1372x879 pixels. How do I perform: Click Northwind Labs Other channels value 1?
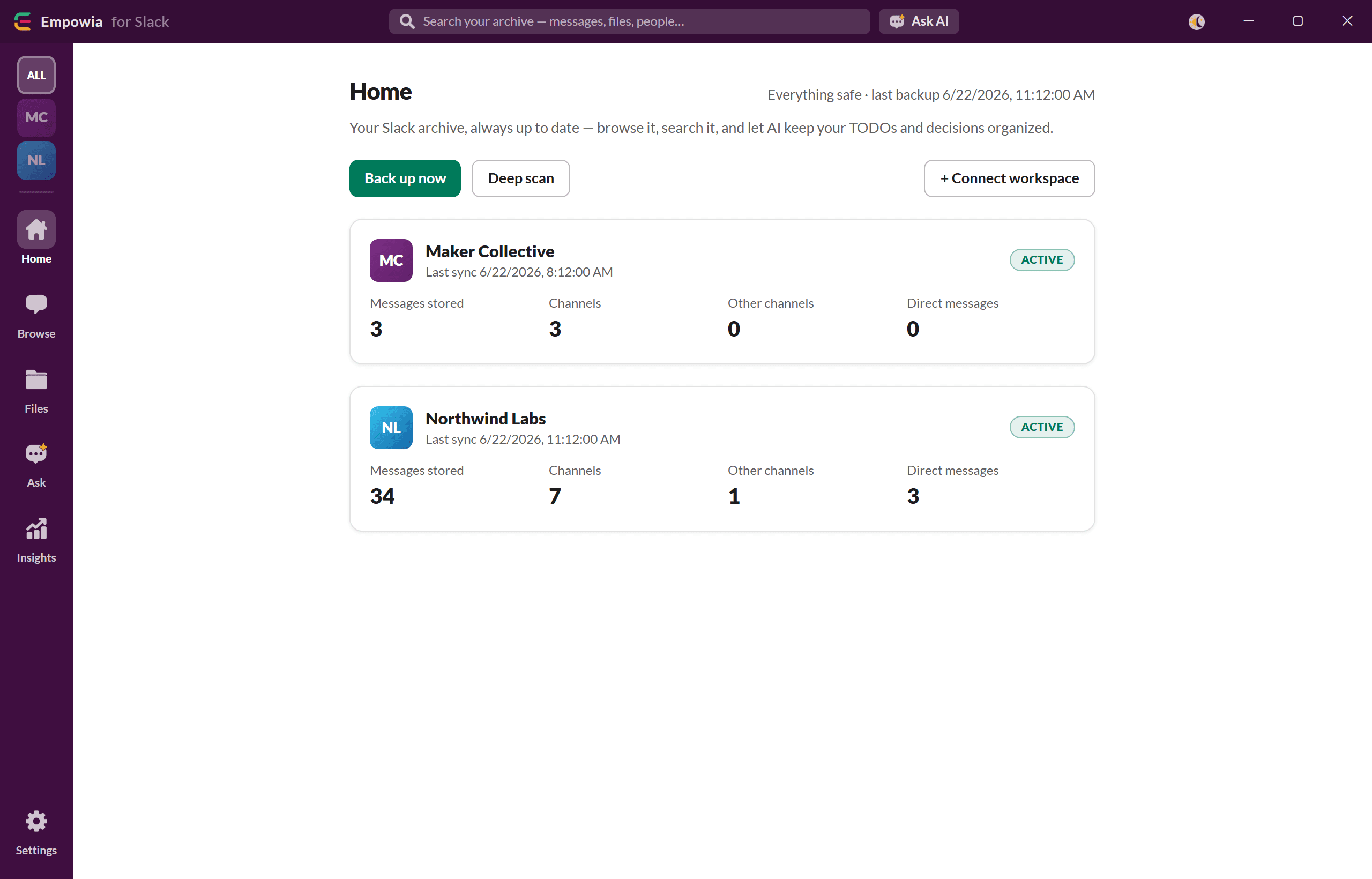(734, 496)
